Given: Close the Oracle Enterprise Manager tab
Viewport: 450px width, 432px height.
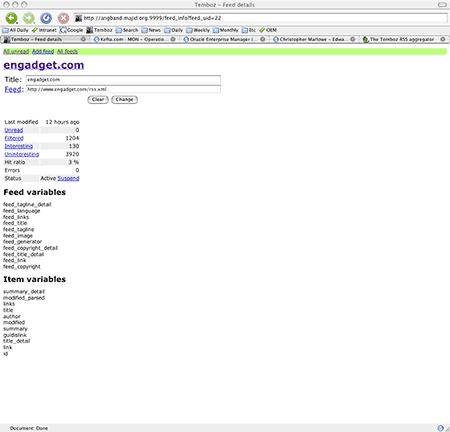Looking at the screenshot, I should 263,39.
